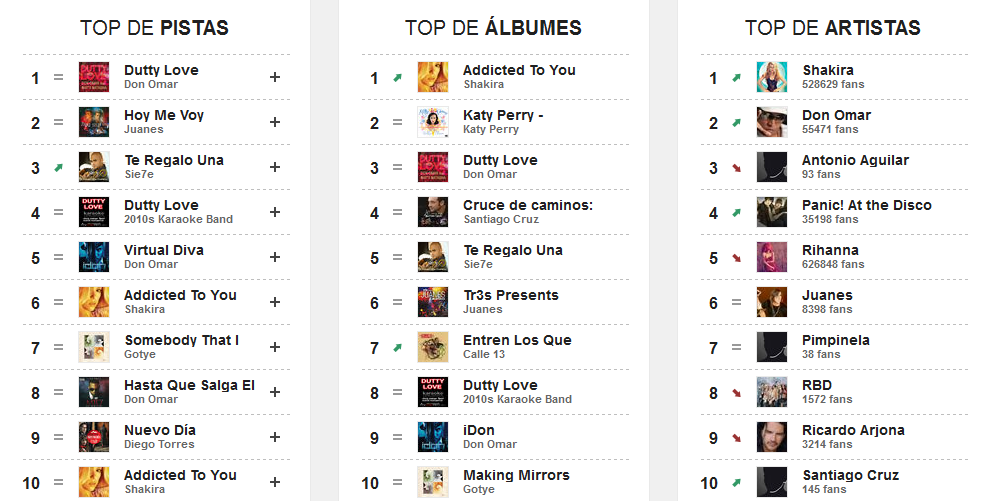
Task: Add Somebody That I track via plus
Action: (275, 347)
